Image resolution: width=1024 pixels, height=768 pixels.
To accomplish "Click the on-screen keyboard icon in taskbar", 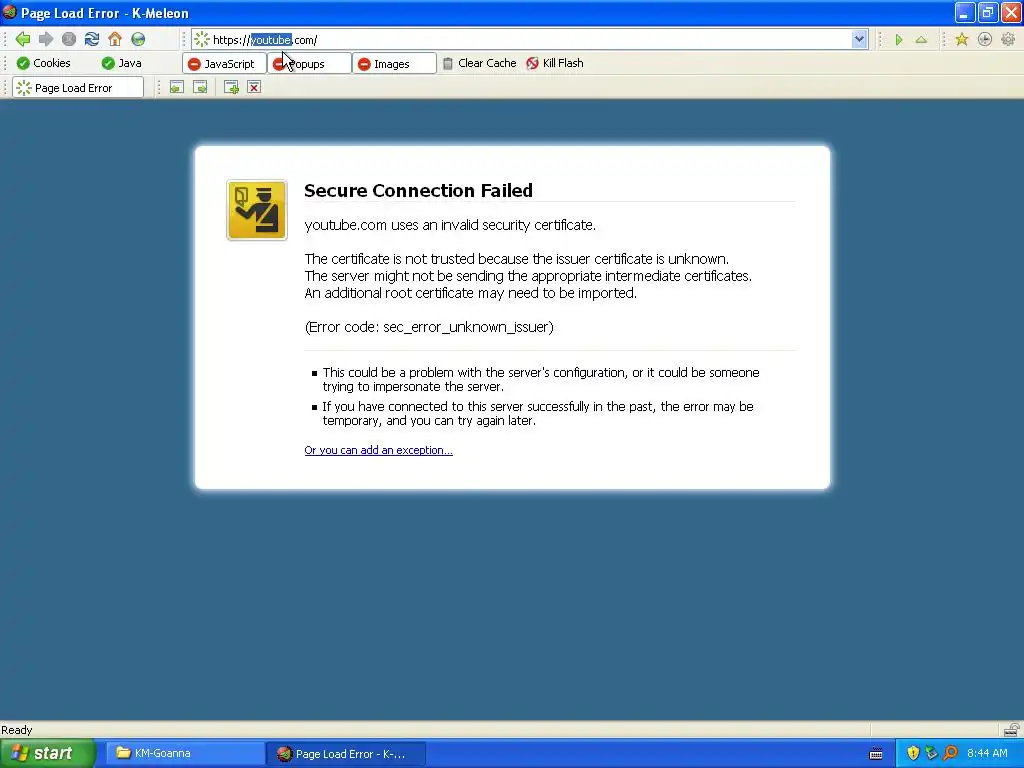I will [876, 754].
